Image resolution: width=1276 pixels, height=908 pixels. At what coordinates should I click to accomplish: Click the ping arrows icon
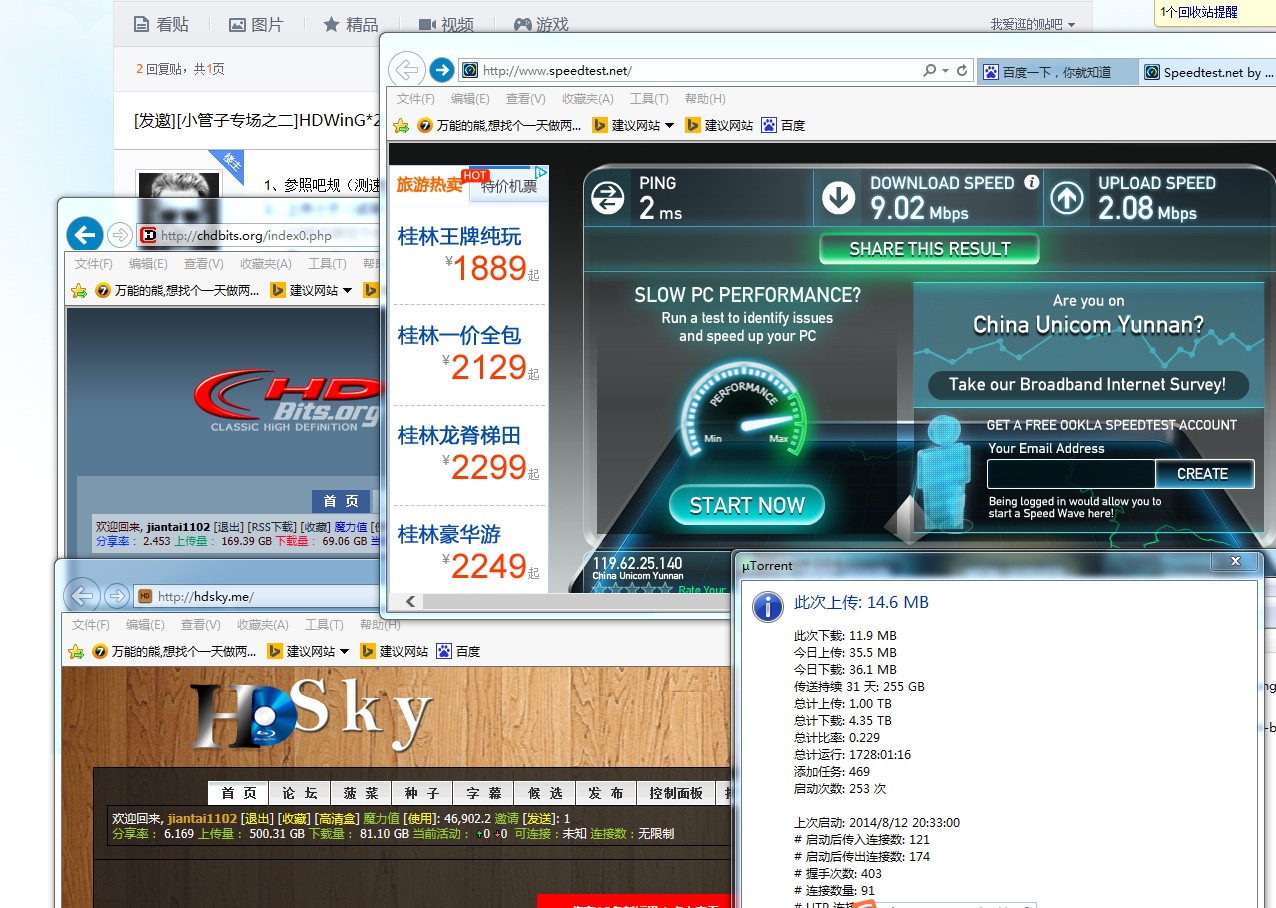(x=608, y=198)
